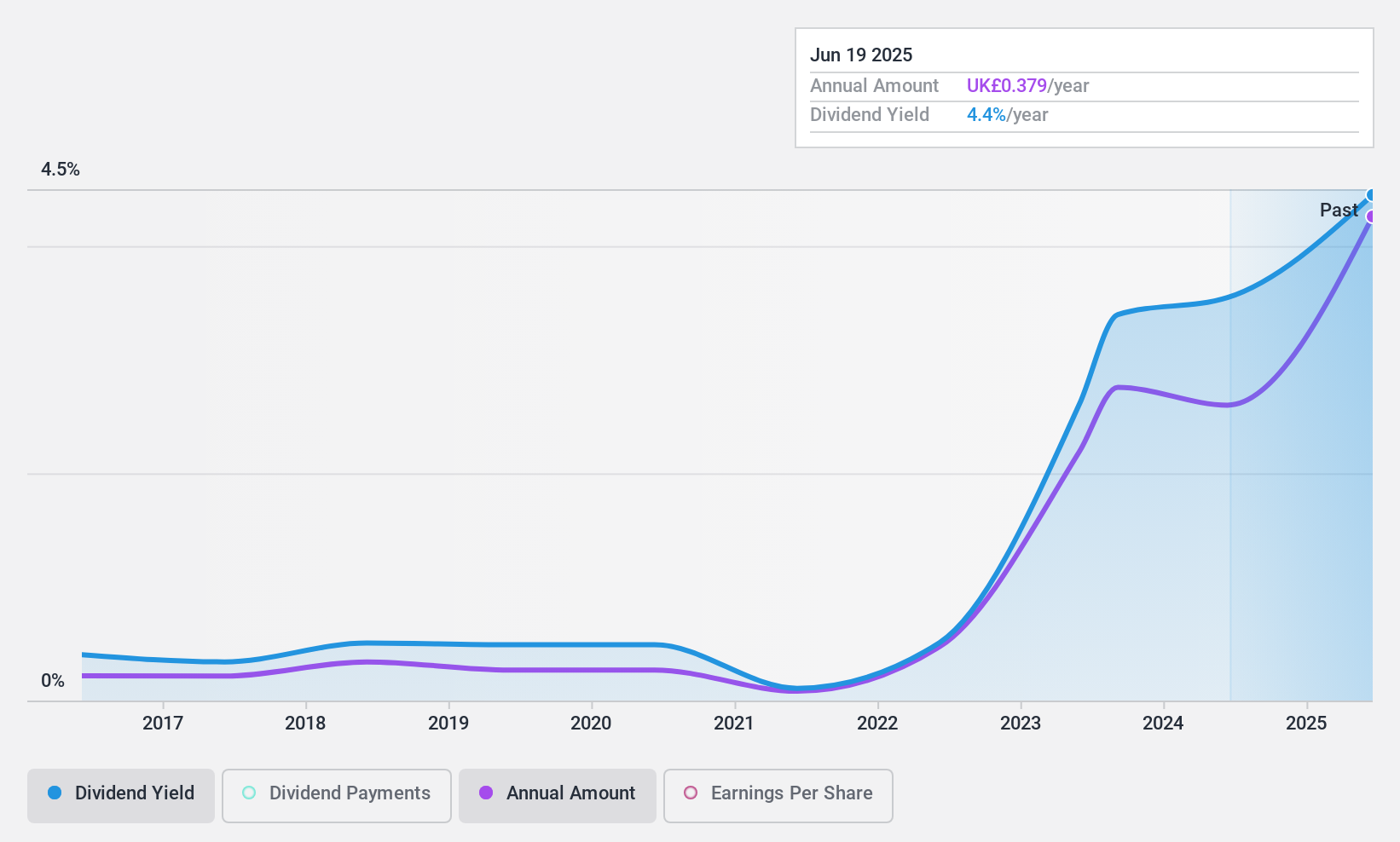Click the 2017 x-axis label

tap(162, 723)
